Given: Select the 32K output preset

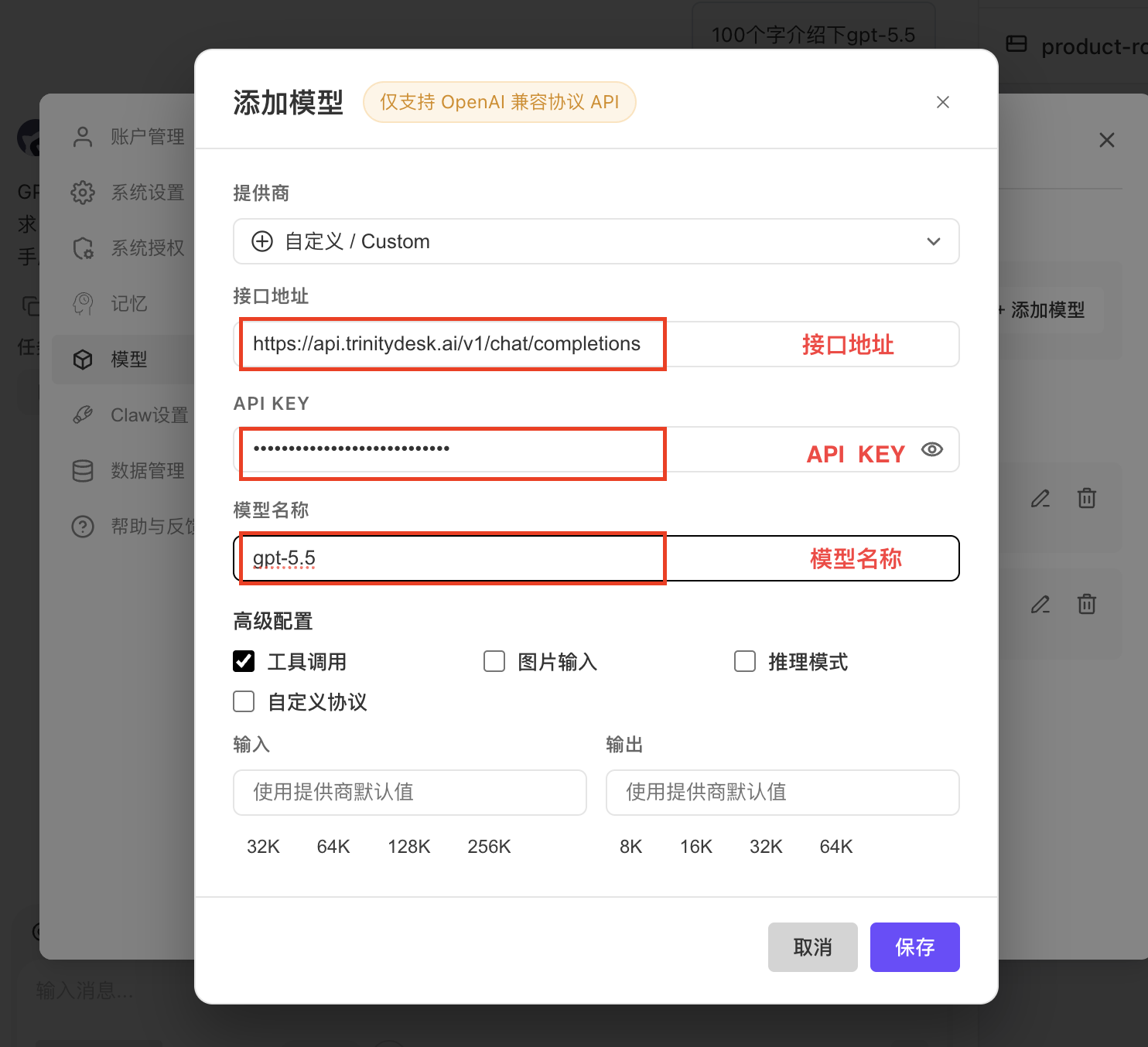Looking at the screenshot, I should [x=766, y=847].
